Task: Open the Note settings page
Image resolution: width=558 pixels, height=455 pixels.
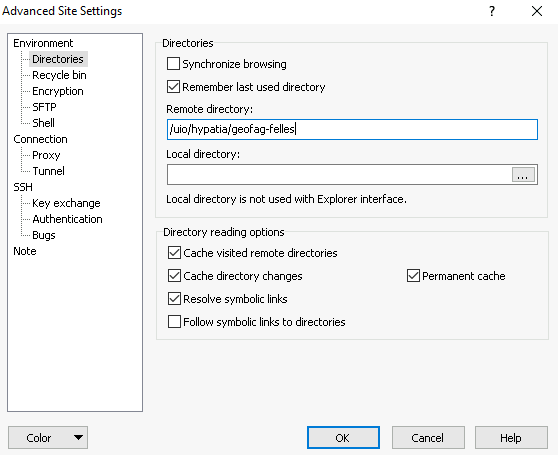Action: point(25,251)
